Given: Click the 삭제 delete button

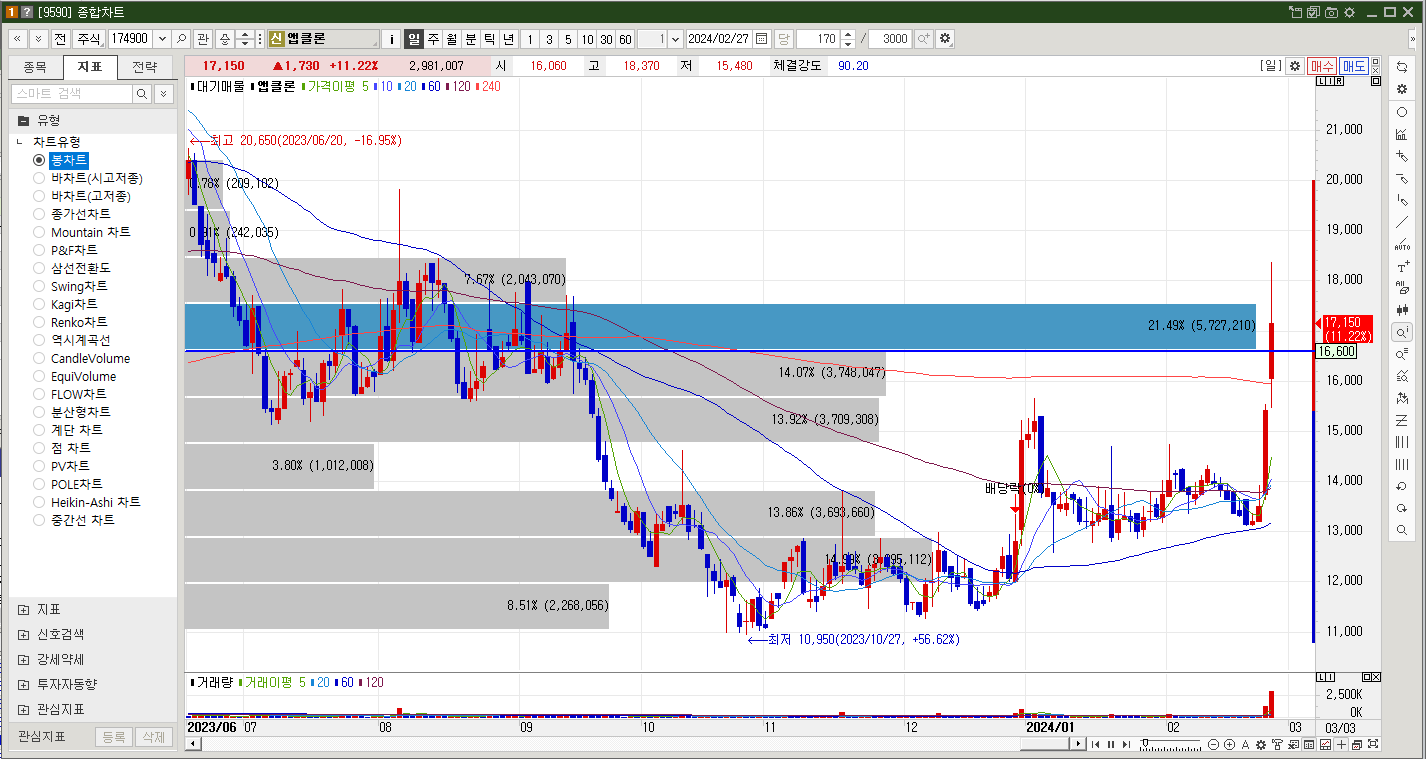Looking at the screenshot, I should [x=153, y=737].
